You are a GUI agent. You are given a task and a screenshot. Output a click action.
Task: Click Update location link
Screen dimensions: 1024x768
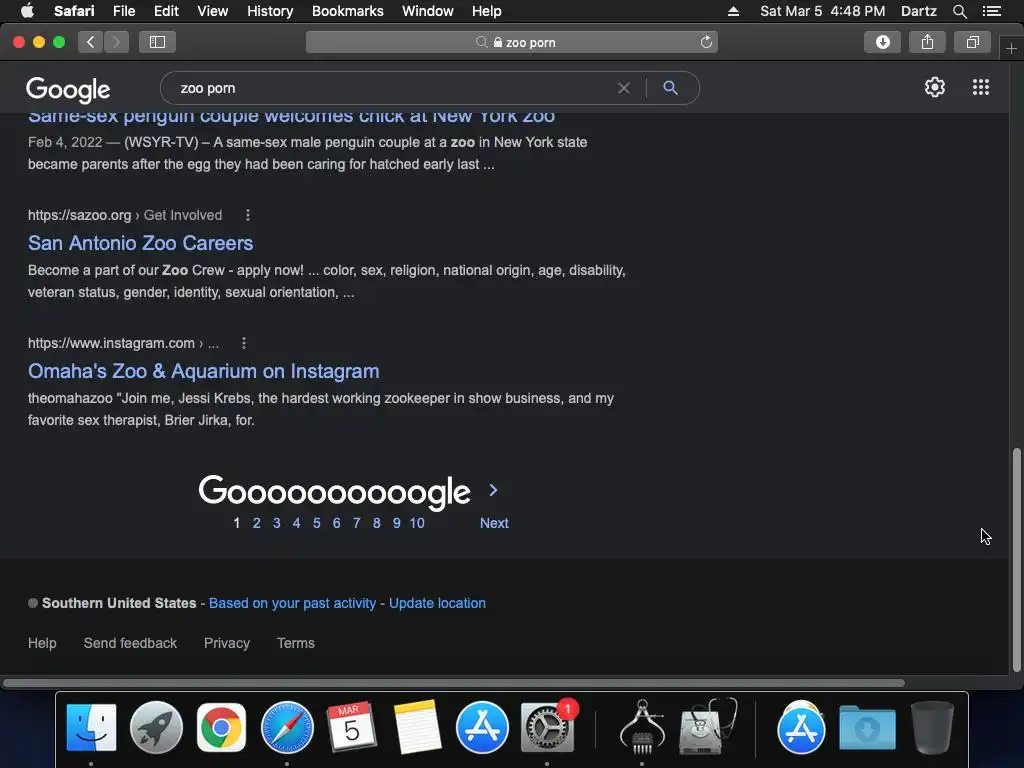coord(438,603)
